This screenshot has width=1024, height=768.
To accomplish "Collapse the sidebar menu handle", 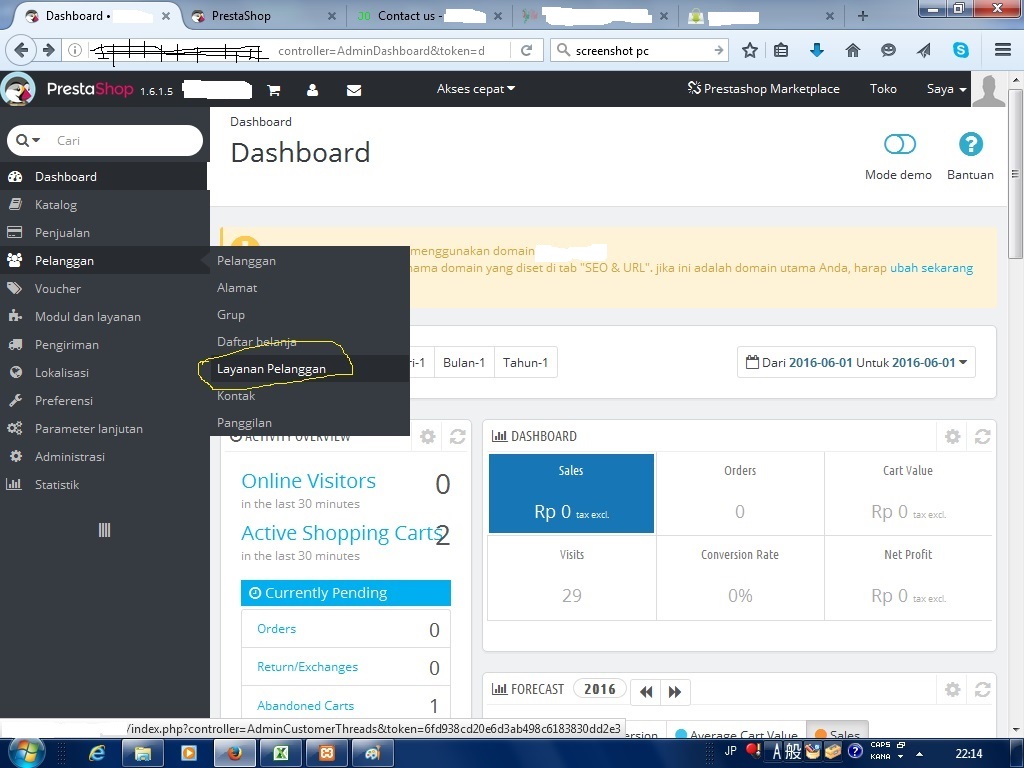I will 104,530.
